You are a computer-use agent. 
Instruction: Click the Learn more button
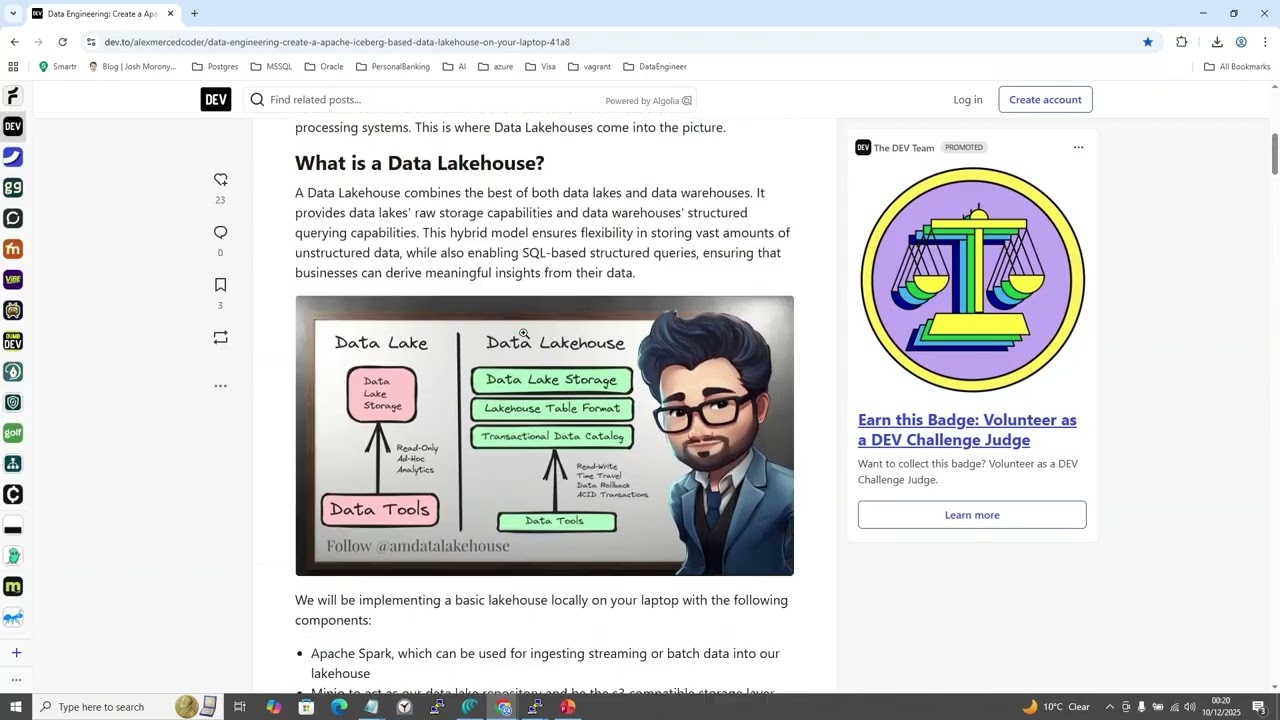(972, 515)
